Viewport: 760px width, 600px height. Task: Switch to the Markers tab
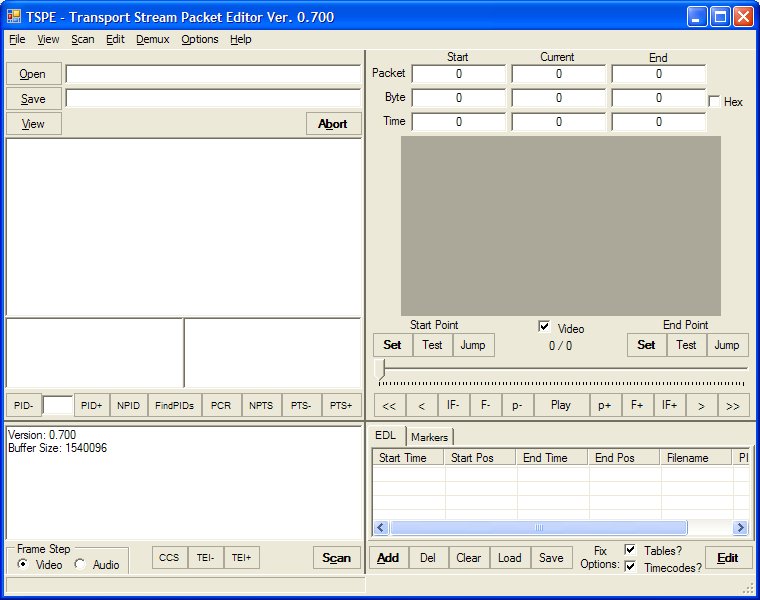coord(429,437)
